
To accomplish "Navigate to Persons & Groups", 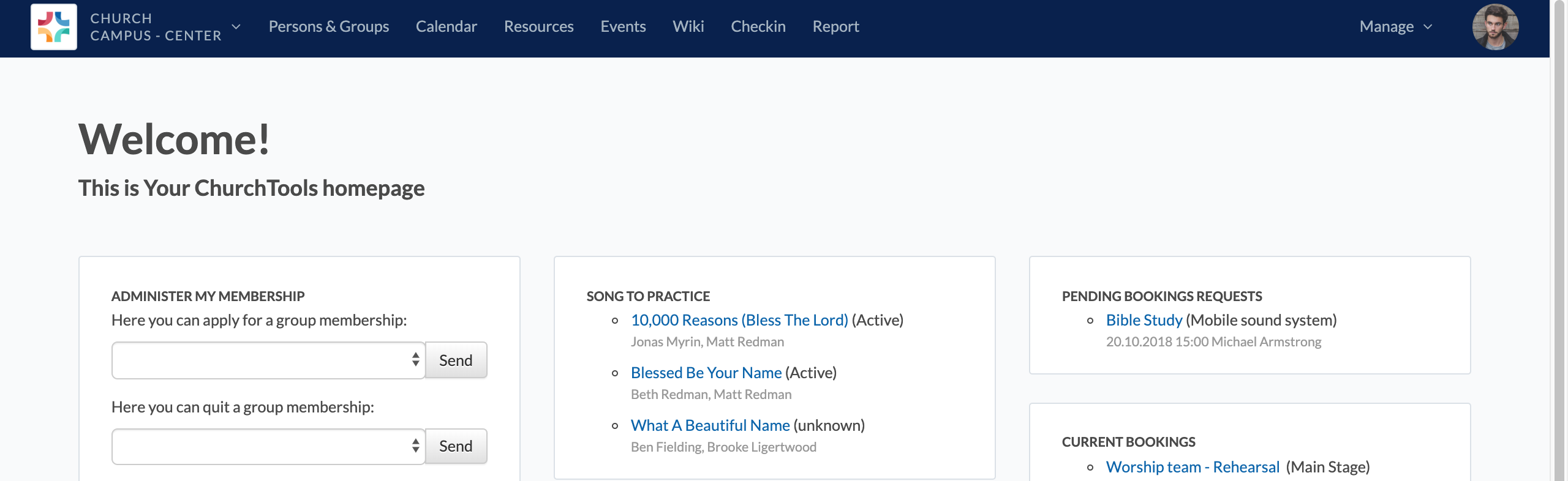I will click(328, 26).
